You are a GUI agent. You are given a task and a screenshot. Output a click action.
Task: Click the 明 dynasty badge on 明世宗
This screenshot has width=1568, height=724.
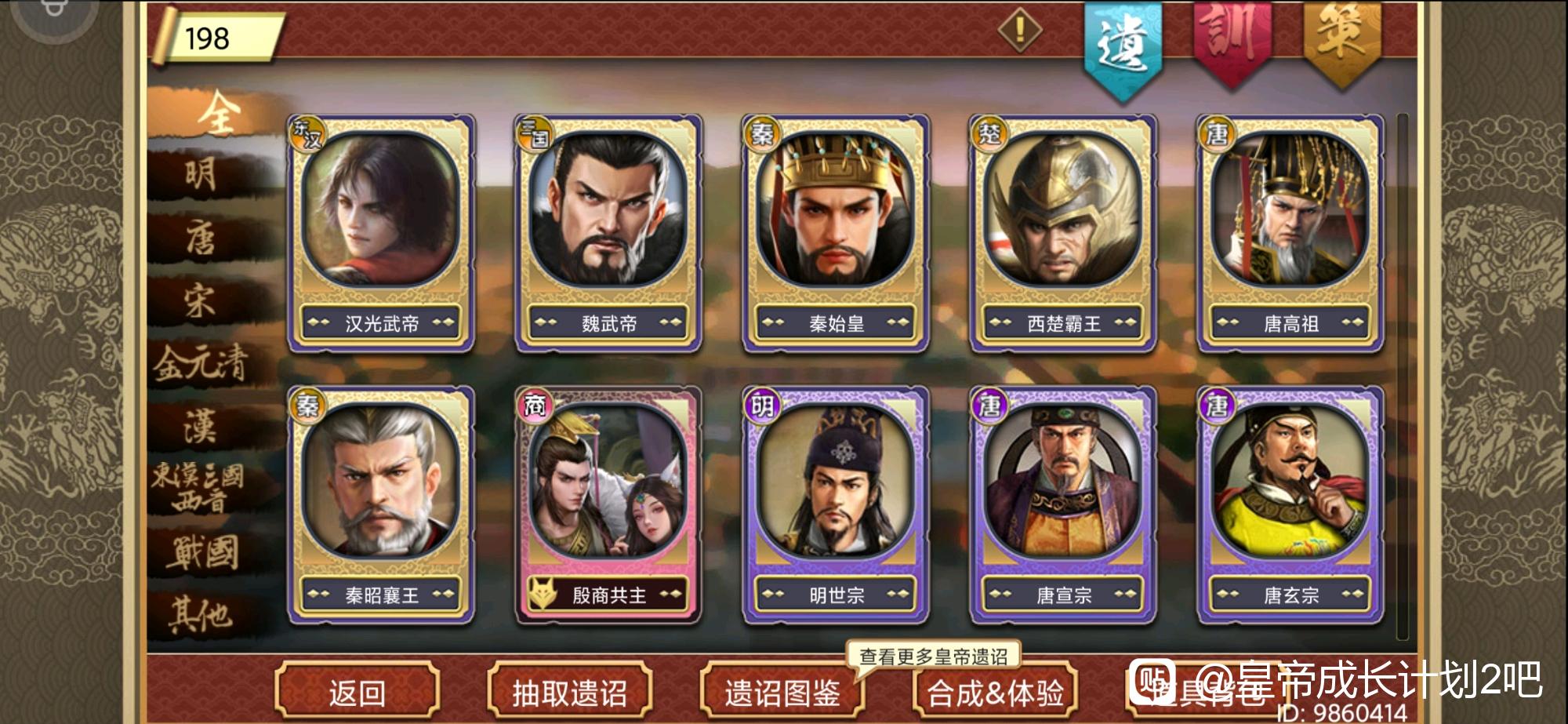click(762, 406)
